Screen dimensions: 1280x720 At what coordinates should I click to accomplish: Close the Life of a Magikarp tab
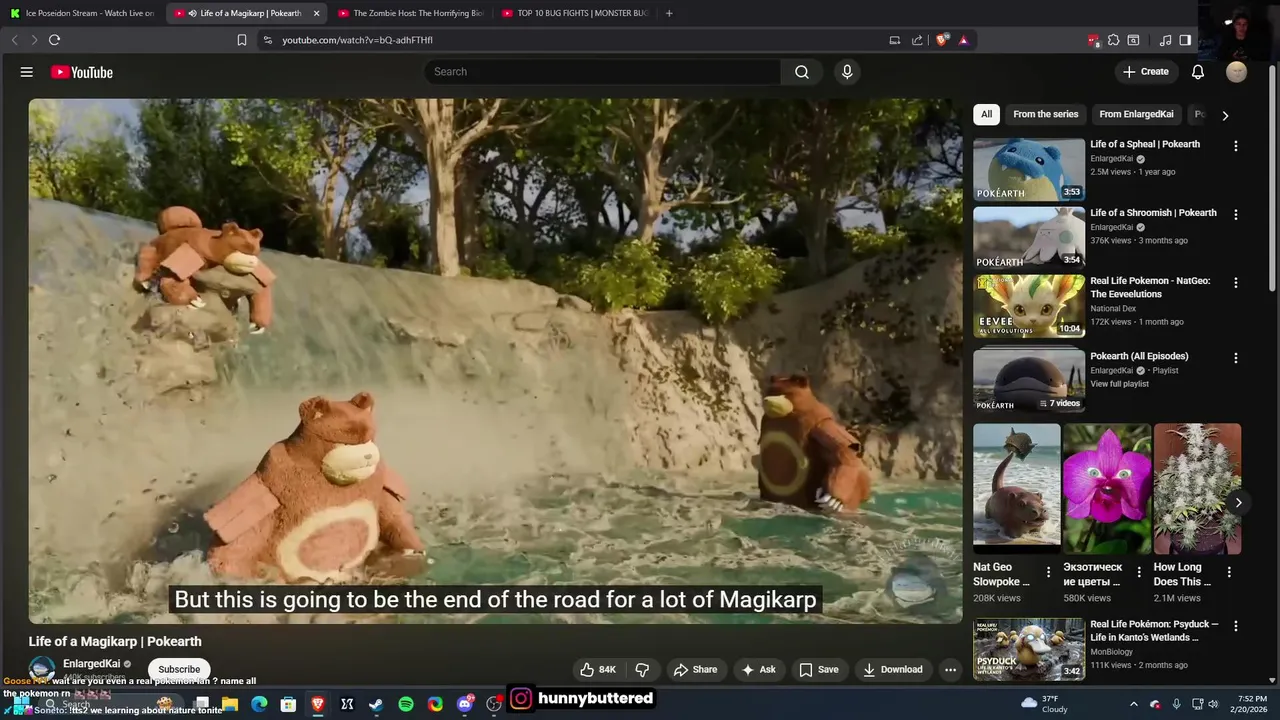coord(317,13)
